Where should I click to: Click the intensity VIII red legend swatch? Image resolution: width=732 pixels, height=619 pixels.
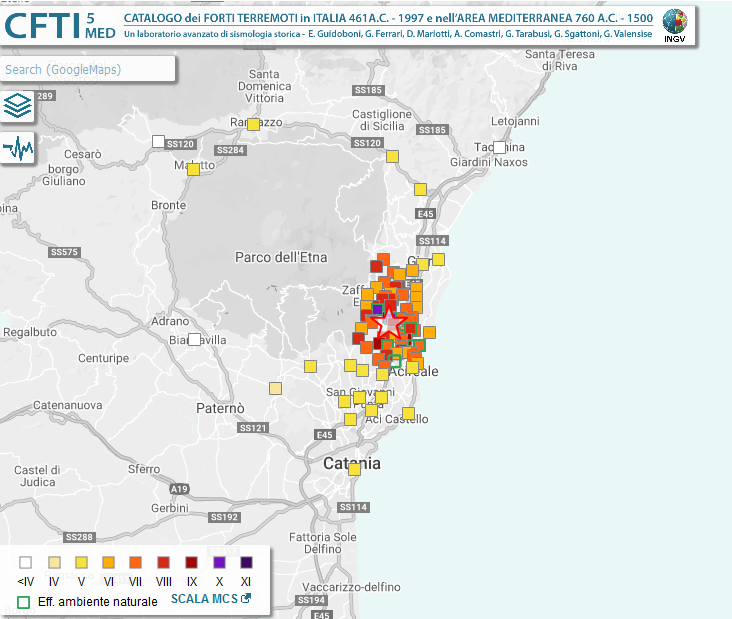163,563
